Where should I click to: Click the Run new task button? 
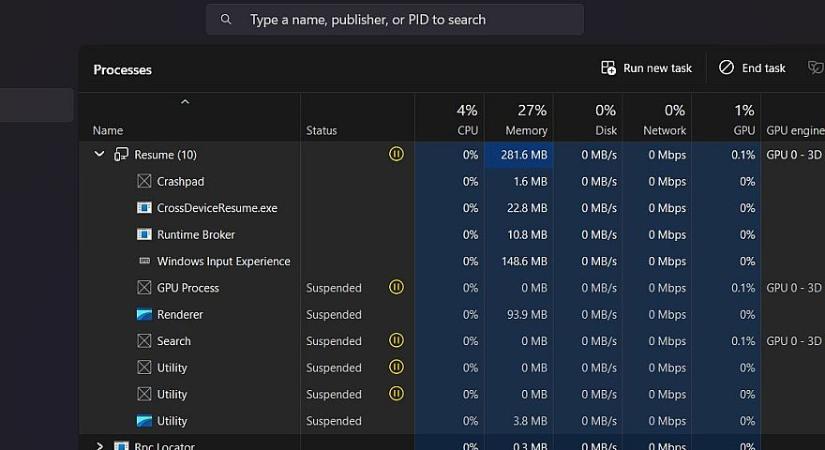(647, 68)
